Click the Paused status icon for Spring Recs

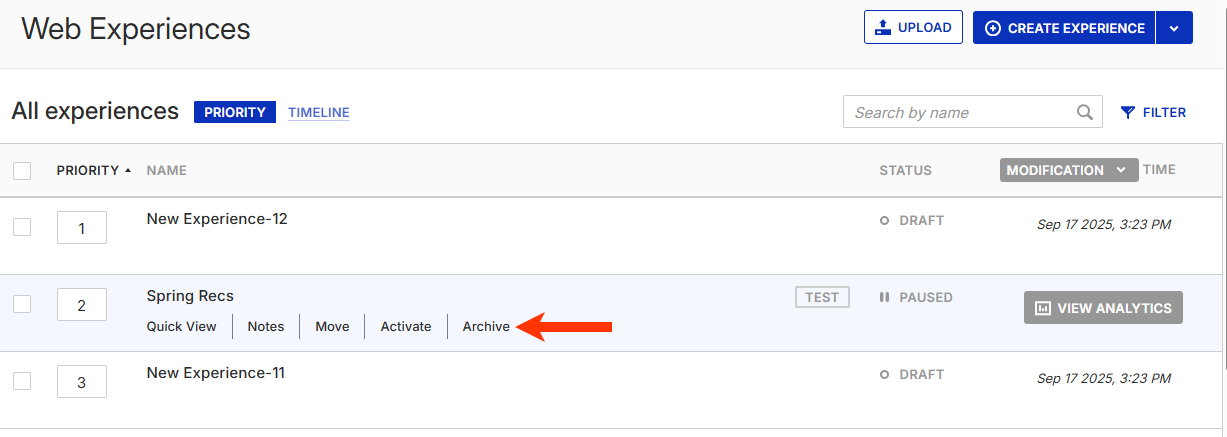pyautogui.click(x=884, y=297)
